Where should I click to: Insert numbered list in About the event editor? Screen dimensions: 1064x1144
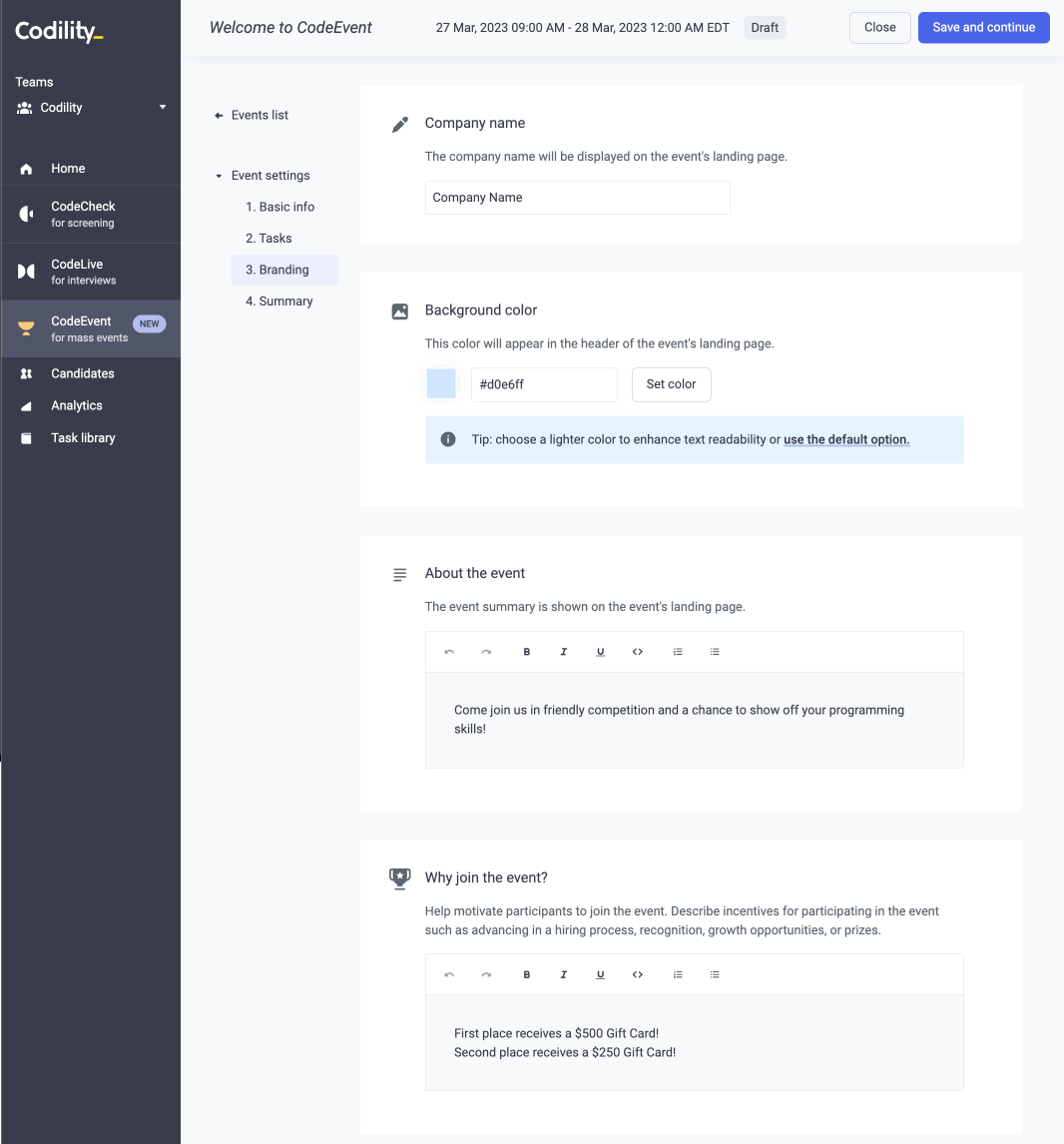click(x=678, y=652)
